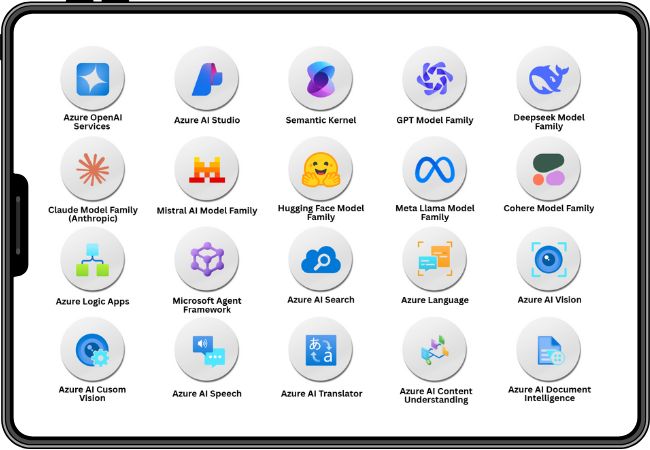650x450 pixels.
Task: Select the 'Mistral AI Model Family' caption
Action: click(x=207, y=210)
